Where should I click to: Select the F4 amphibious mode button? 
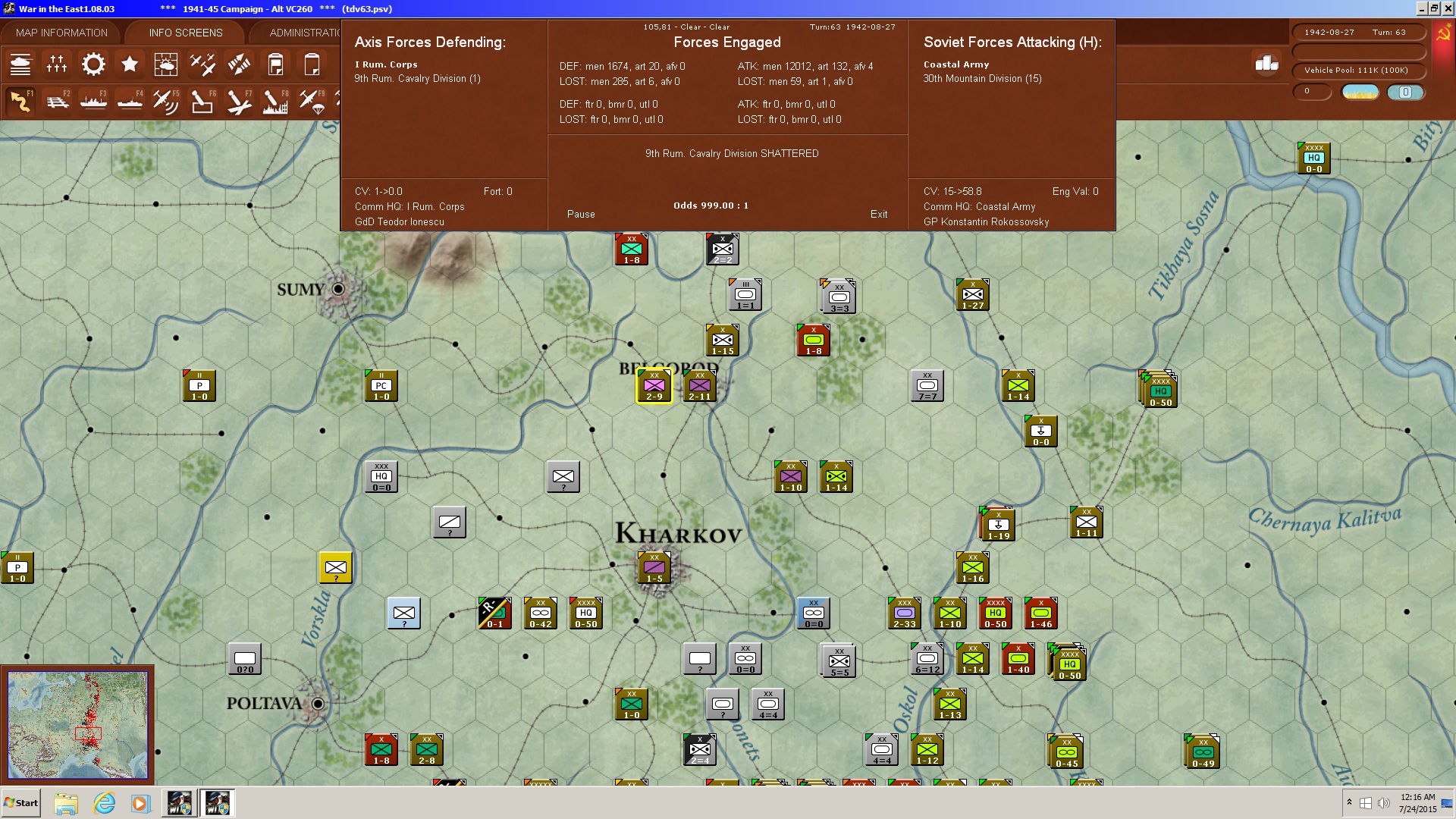click(x=130, y=102)
